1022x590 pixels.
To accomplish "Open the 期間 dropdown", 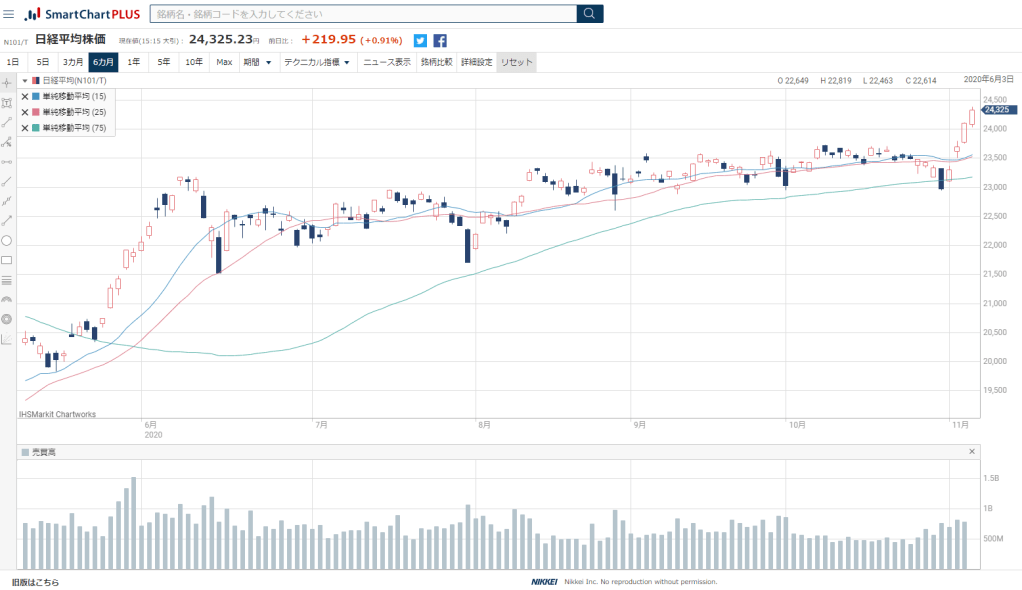I will (257, 62).
